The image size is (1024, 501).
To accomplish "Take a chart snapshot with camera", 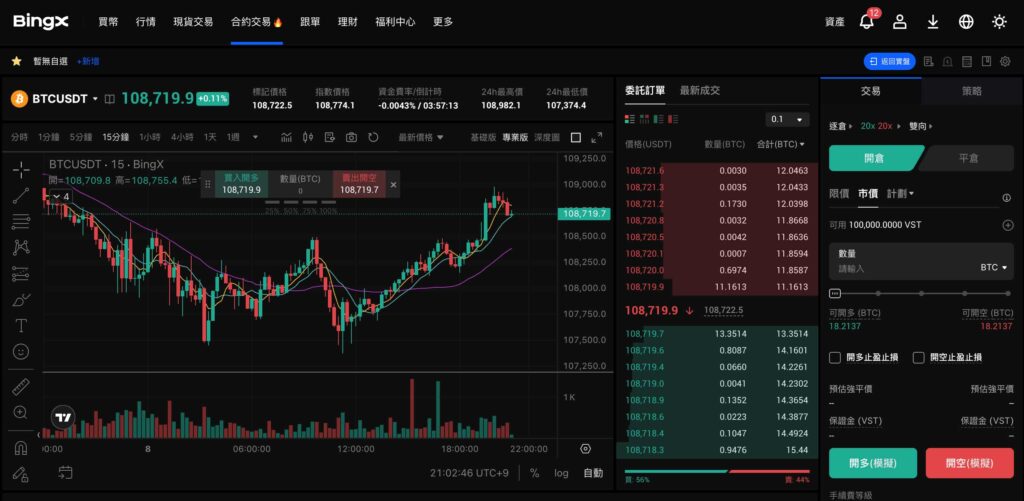I will click(351, 137).
